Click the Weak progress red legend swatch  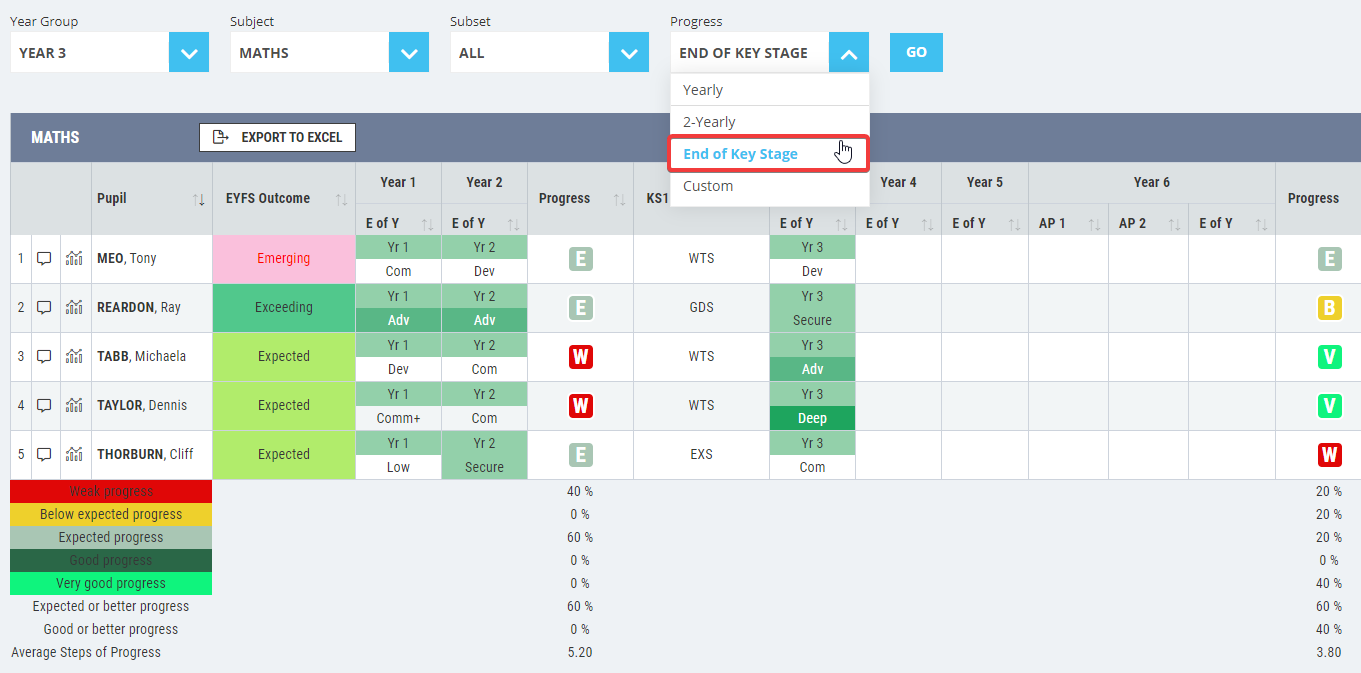coord(111,491)
